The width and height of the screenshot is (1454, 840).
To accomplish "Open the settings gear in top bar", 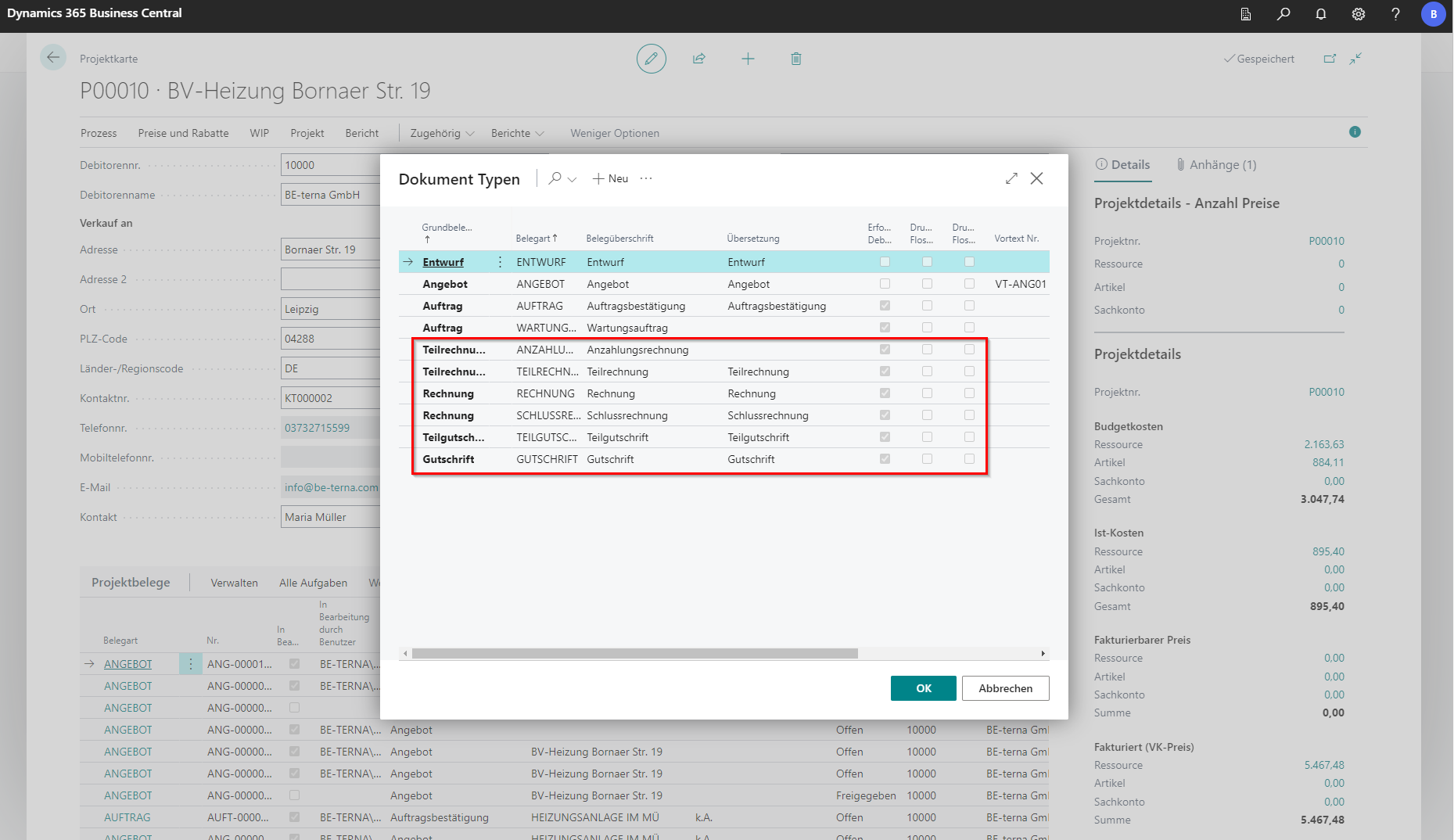I will (1358, 14).
